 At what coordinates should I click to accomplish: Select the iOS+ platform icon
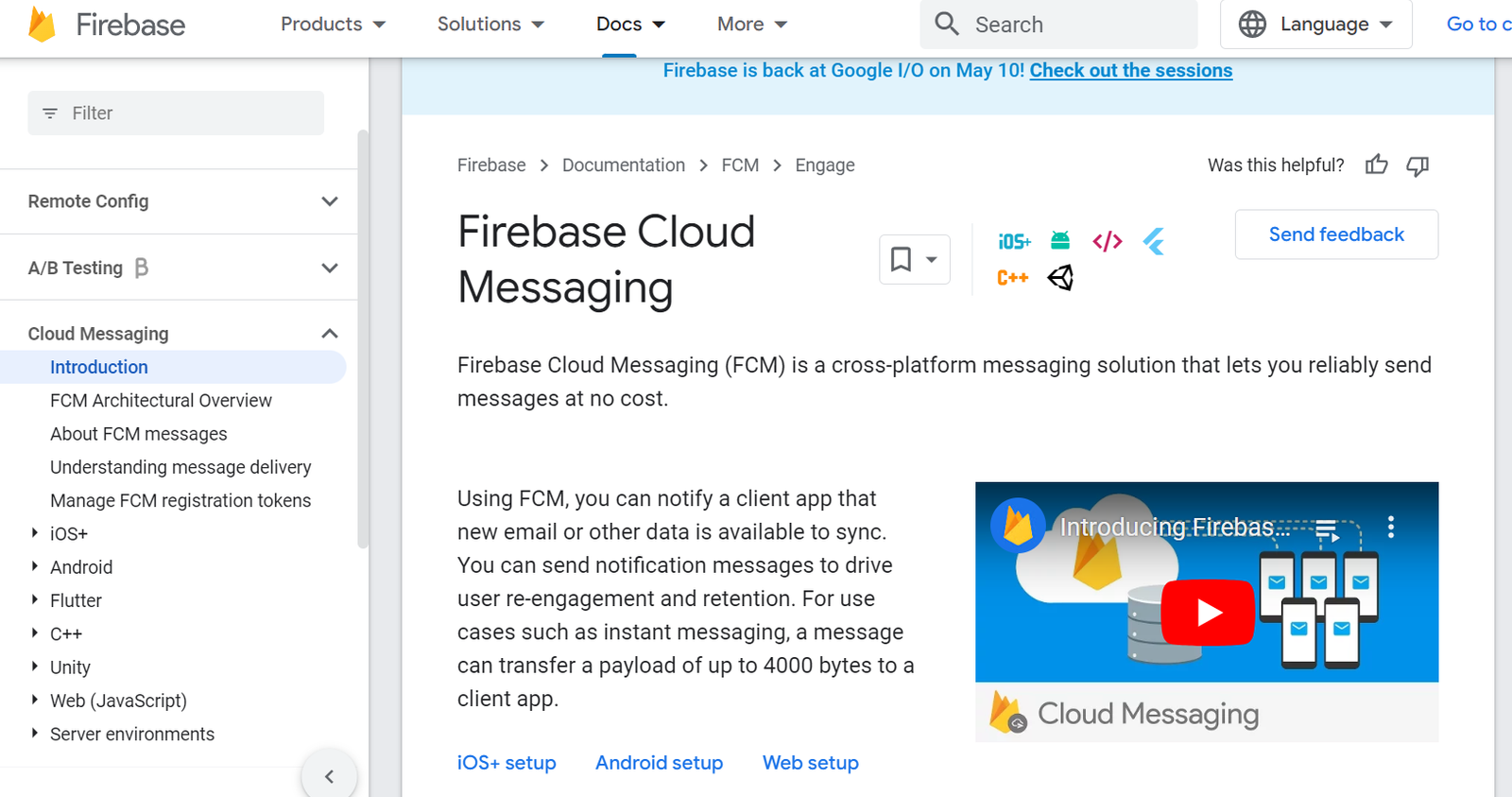(x=1014, y=242)
